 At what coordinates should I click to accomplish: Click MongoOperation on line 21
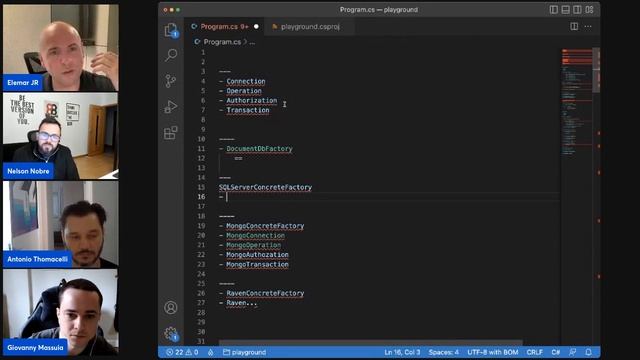(253, 245)
